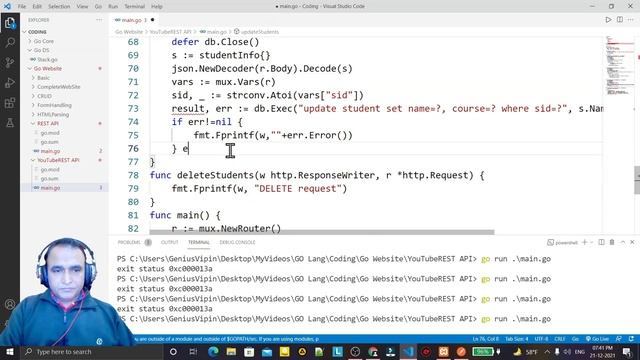Collapse the Go DS folder
The image size is (640, 360).
pyautogui.click(x=41, y=50)
